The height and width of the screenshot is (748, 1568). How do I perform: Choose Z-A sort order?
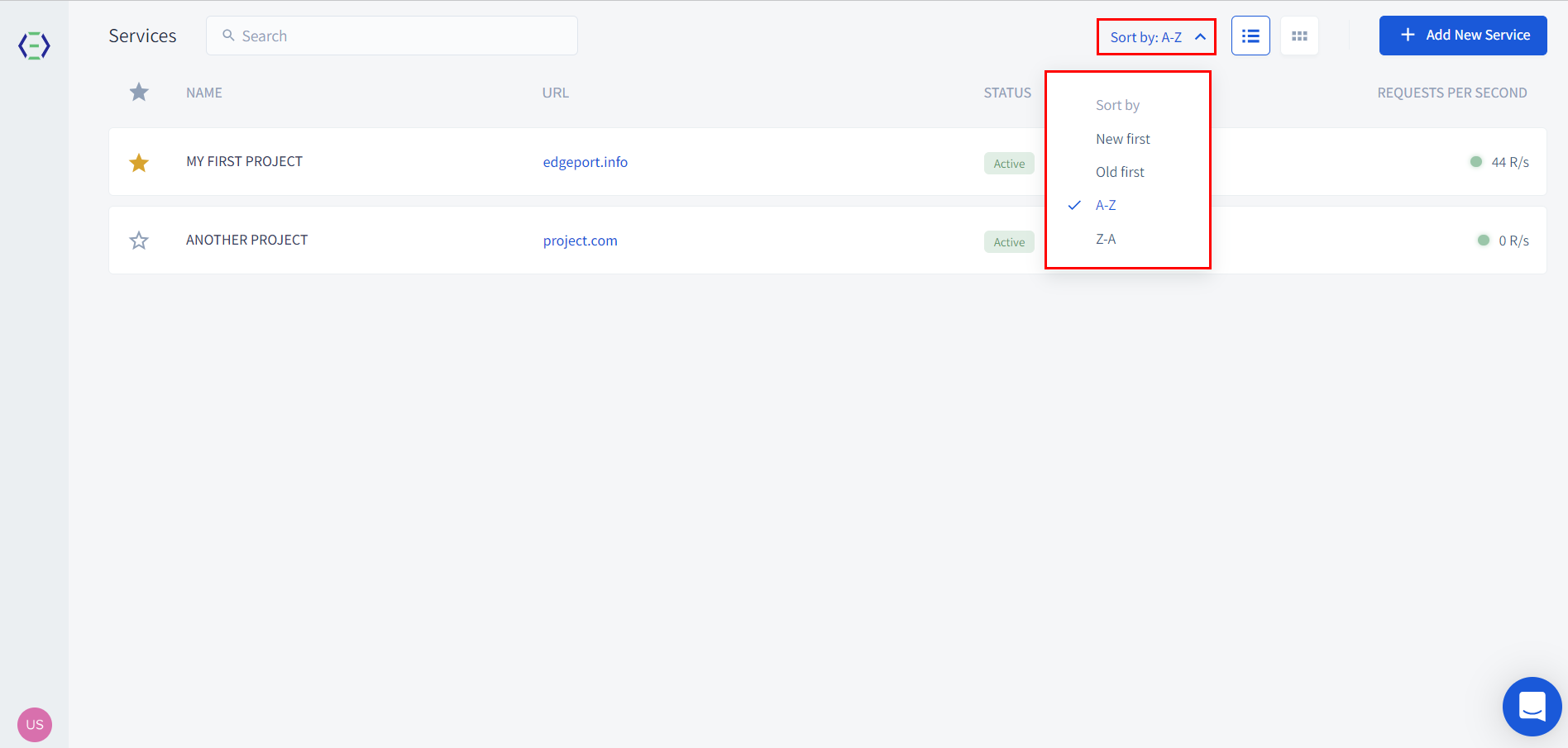pyautogui.click(x=1106, y=240)
